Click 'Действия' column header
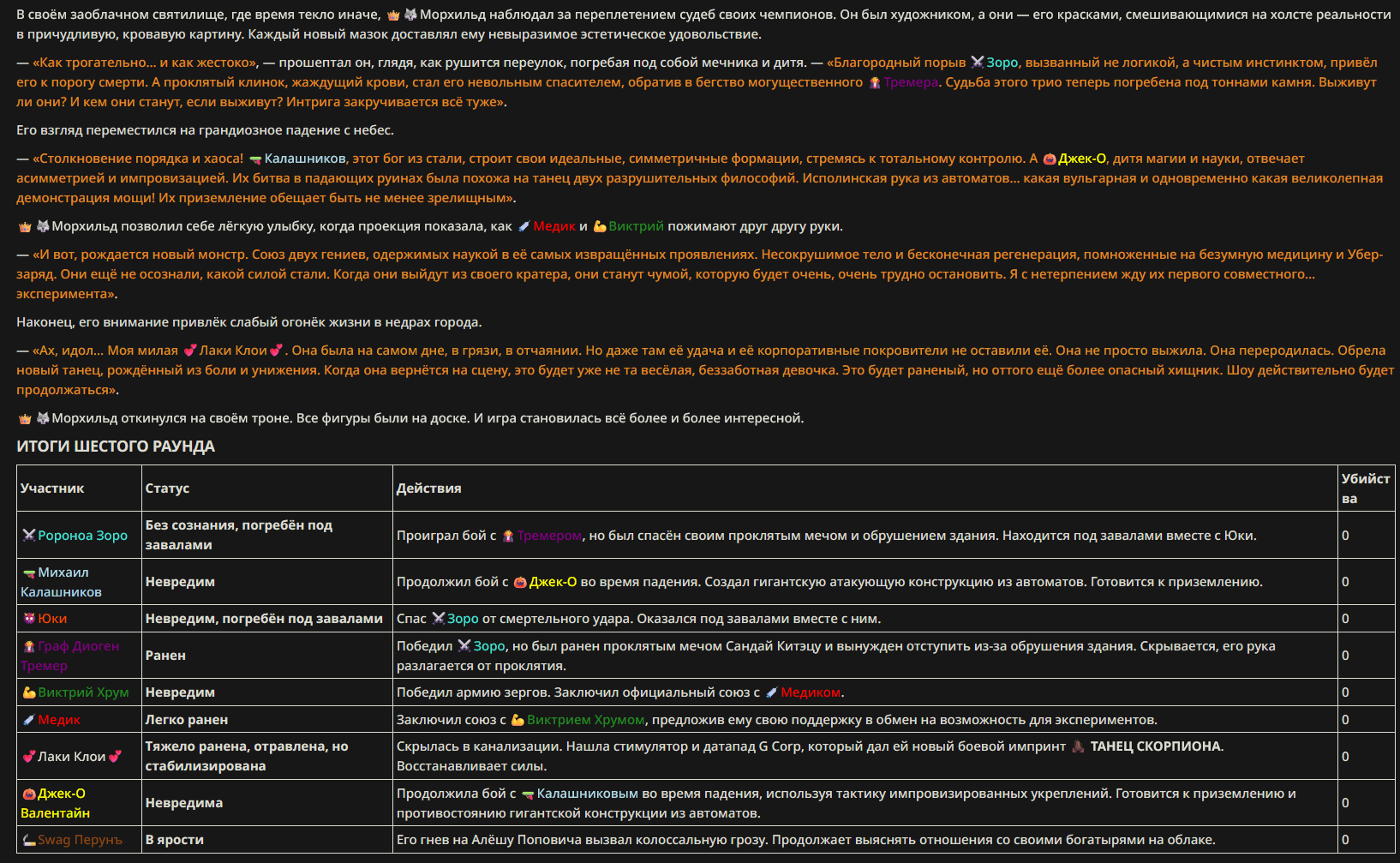The width and height of the screenshot is (1400, 863). (428, 488)
